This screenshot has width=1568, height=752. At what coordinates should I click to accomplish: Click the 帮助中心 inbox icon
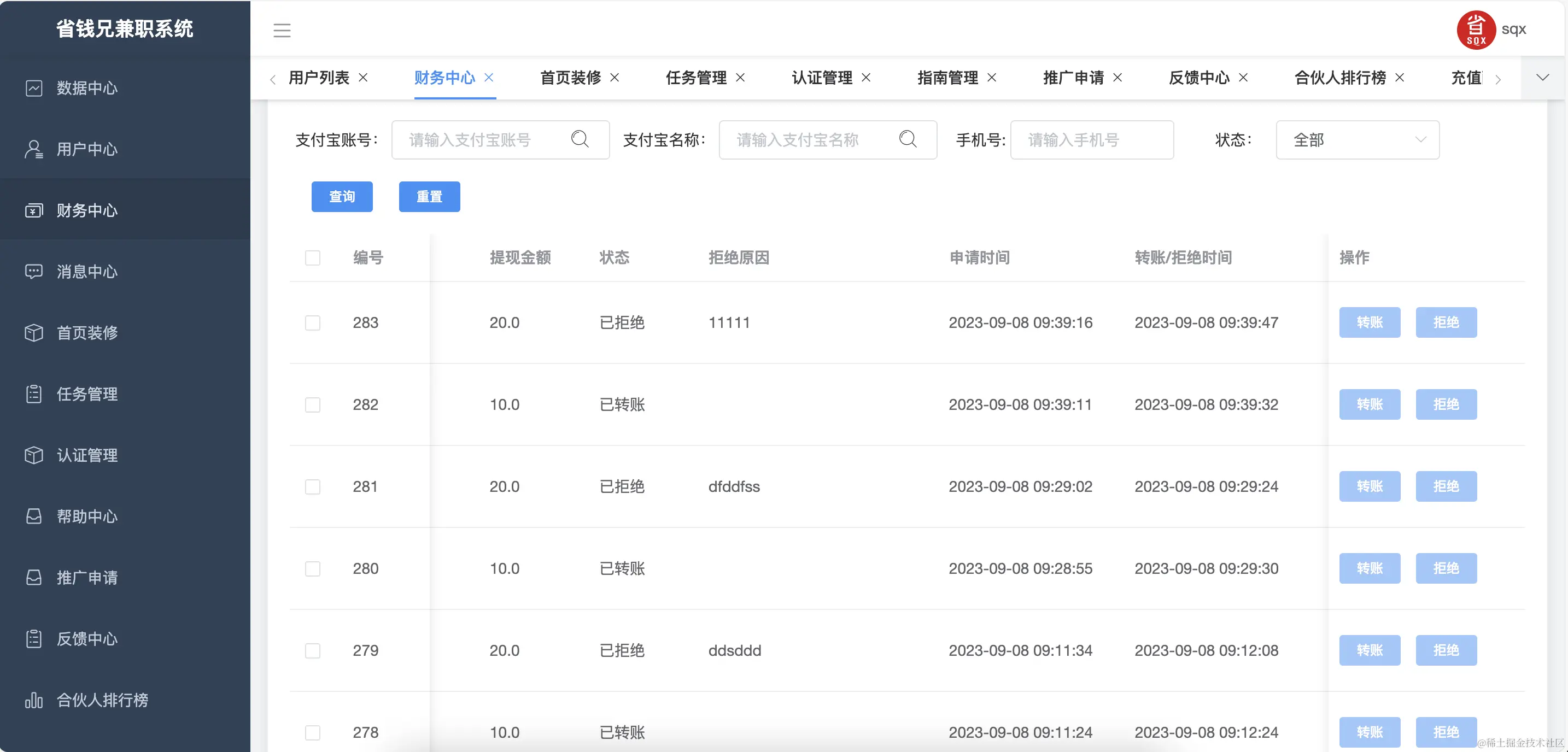tap(34, 516)
